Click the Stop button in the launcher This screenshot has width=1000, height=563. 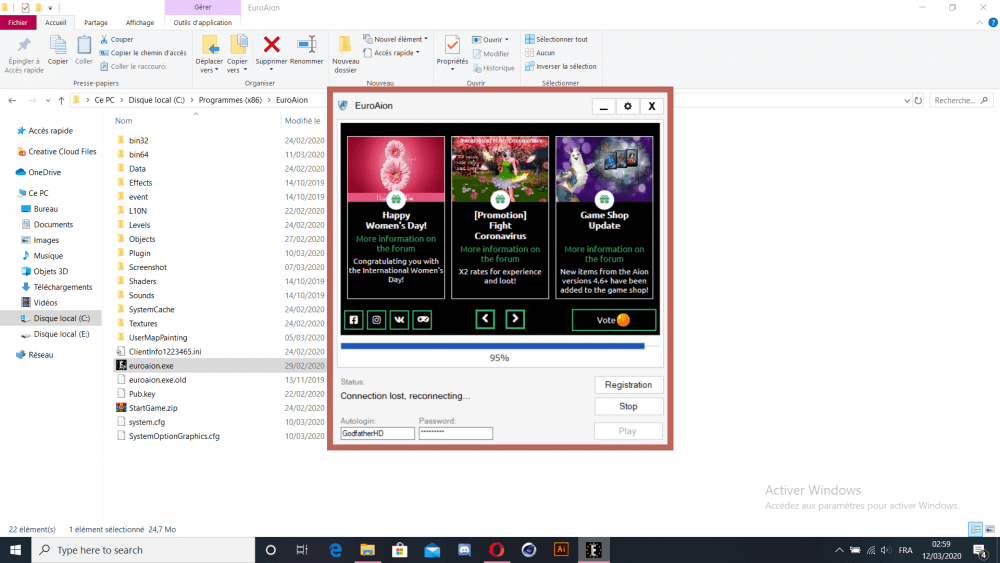point(628,407)
